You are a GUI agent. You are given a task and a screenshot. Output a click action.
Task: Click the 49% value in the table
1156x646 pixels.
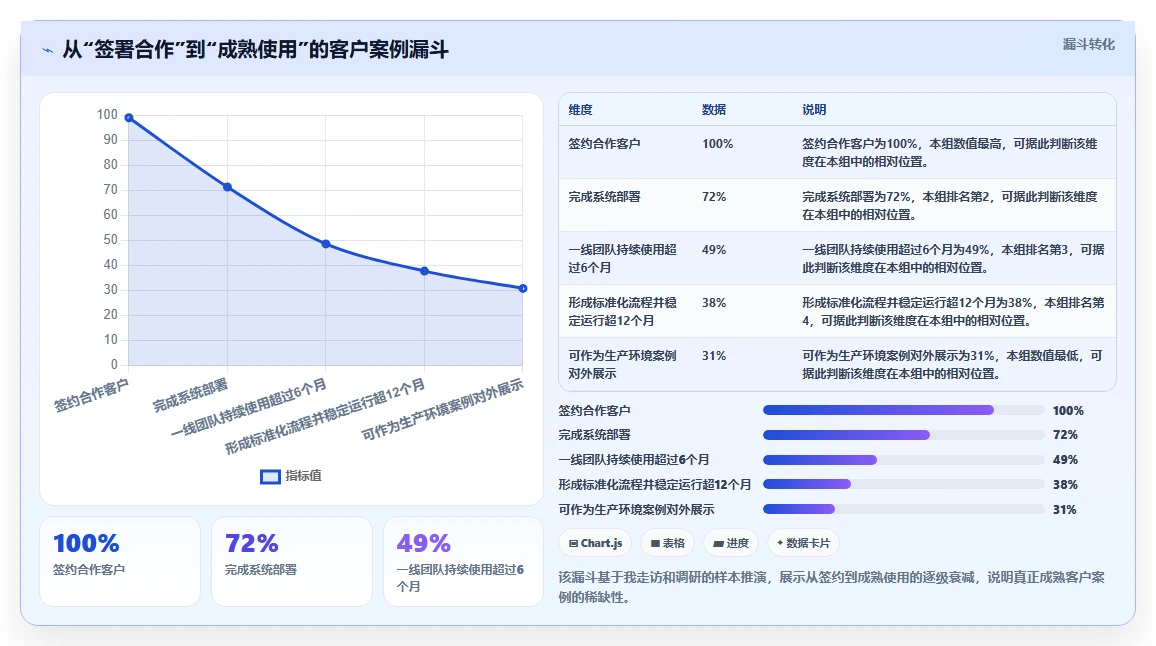(714, 250)
